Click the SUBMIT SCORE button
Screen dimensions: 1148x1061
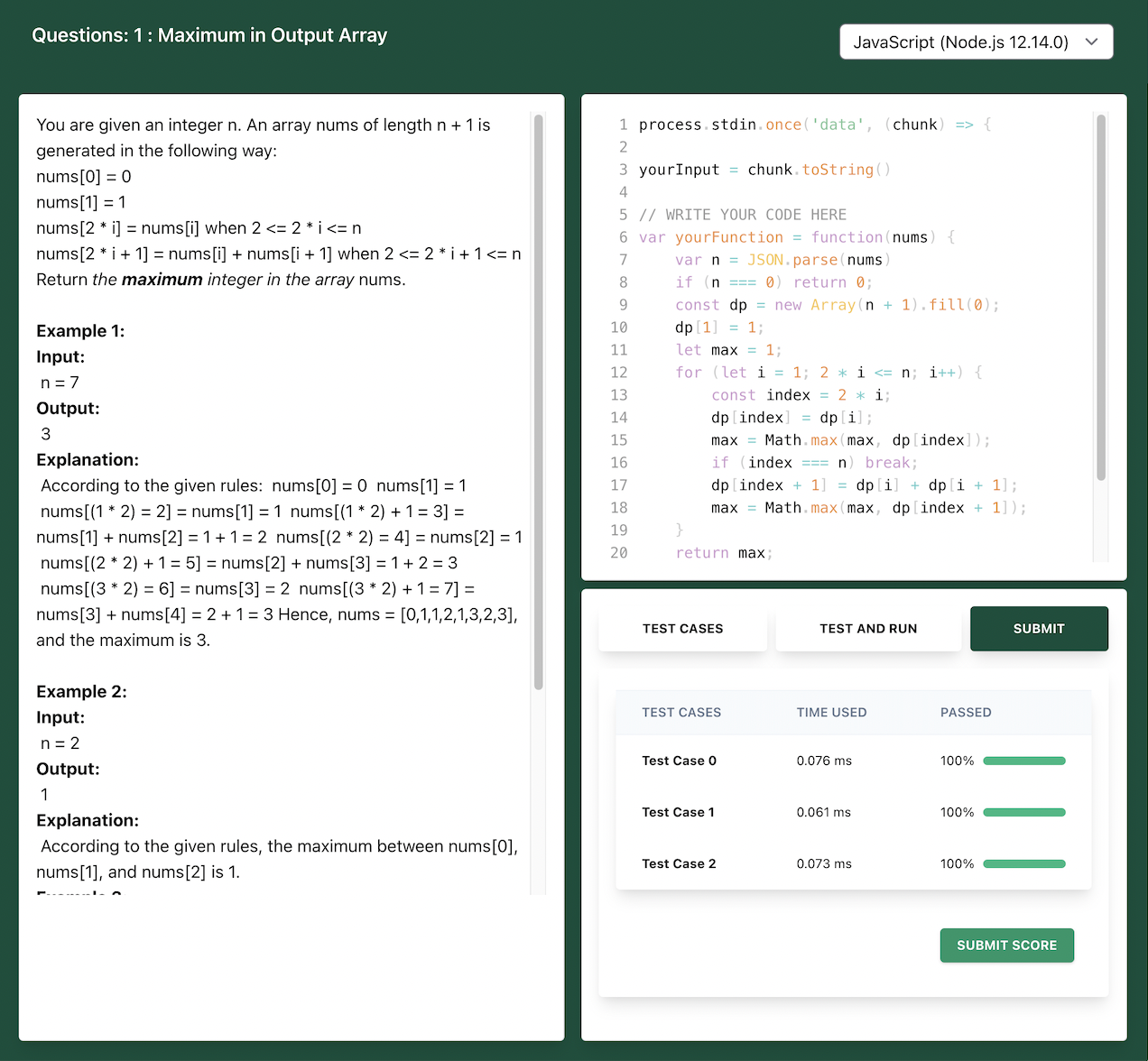pos(1006,946)
